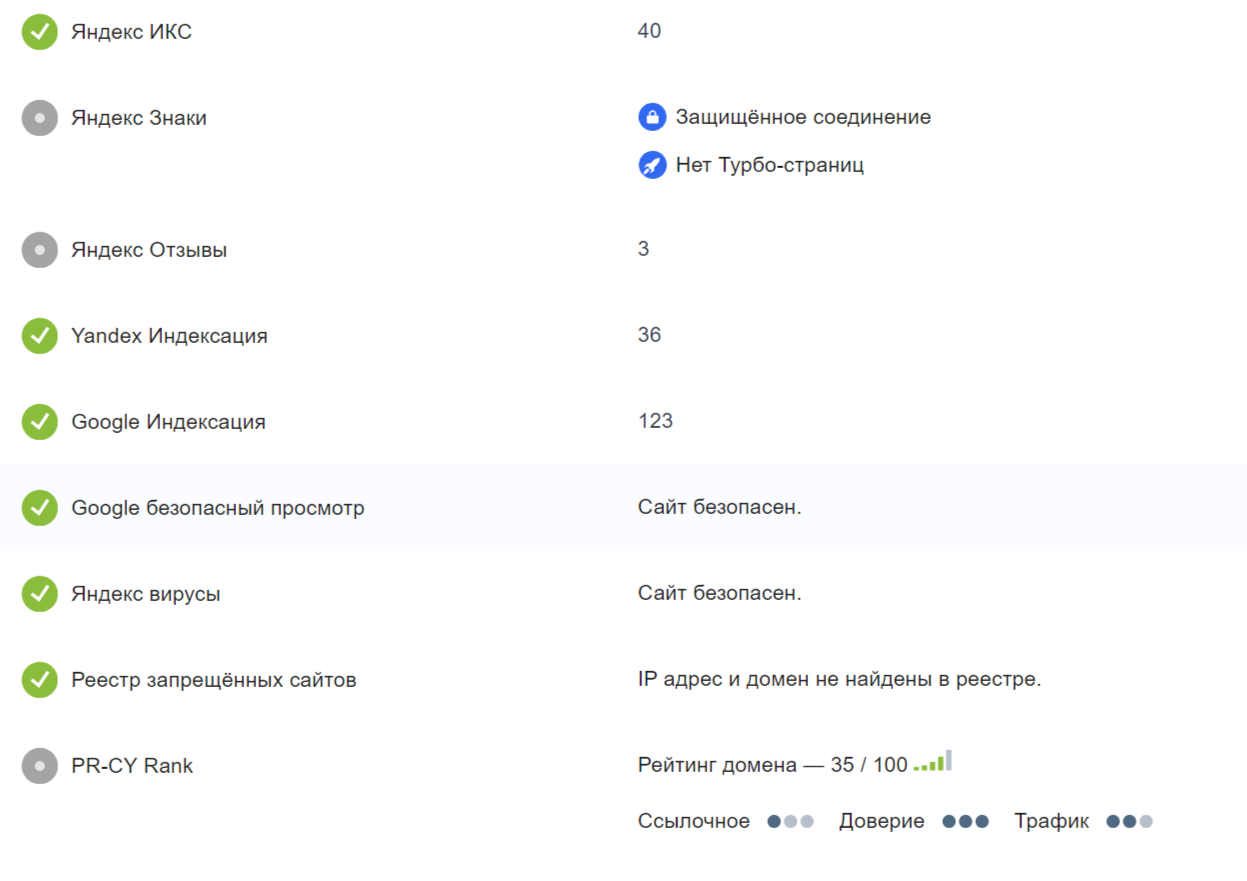Select the Реестр запрещённых сайтов label
1247x881 pixels.
coord(214,680)
